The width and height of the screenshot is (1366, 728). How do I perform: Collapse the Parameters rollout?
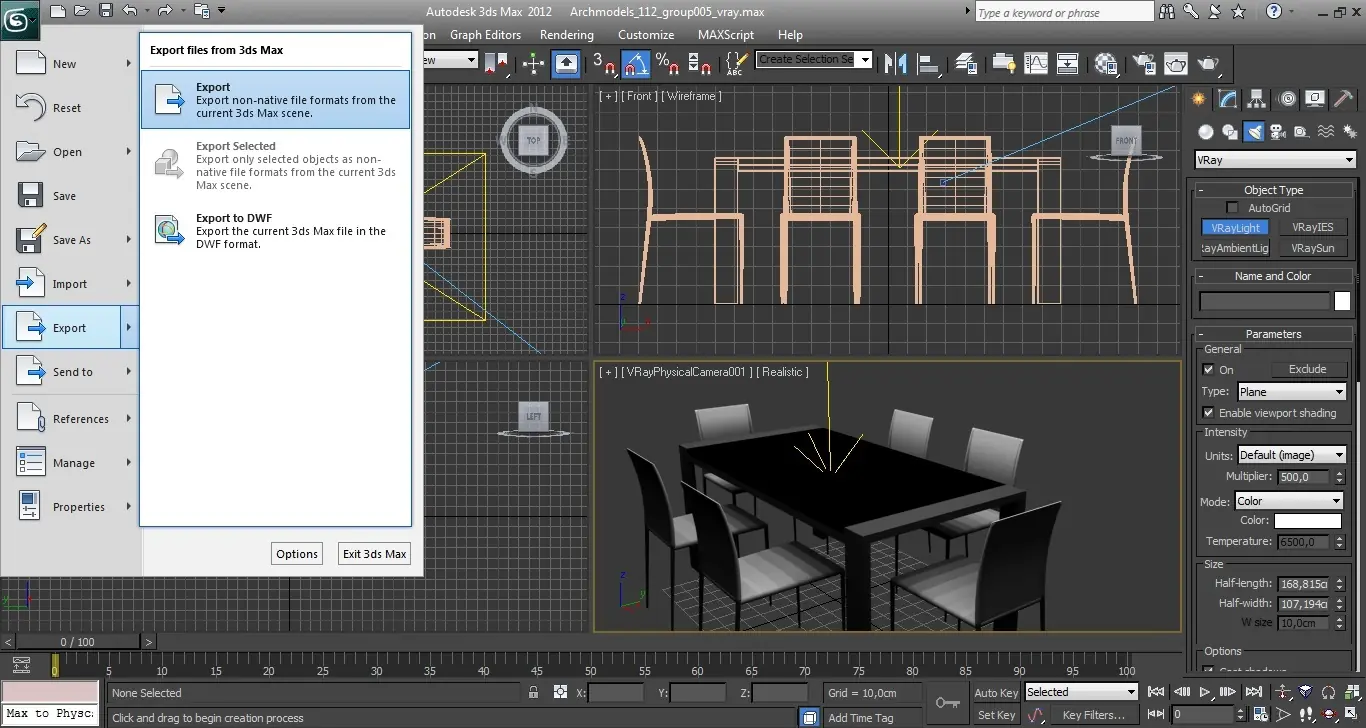(1273, 334)
